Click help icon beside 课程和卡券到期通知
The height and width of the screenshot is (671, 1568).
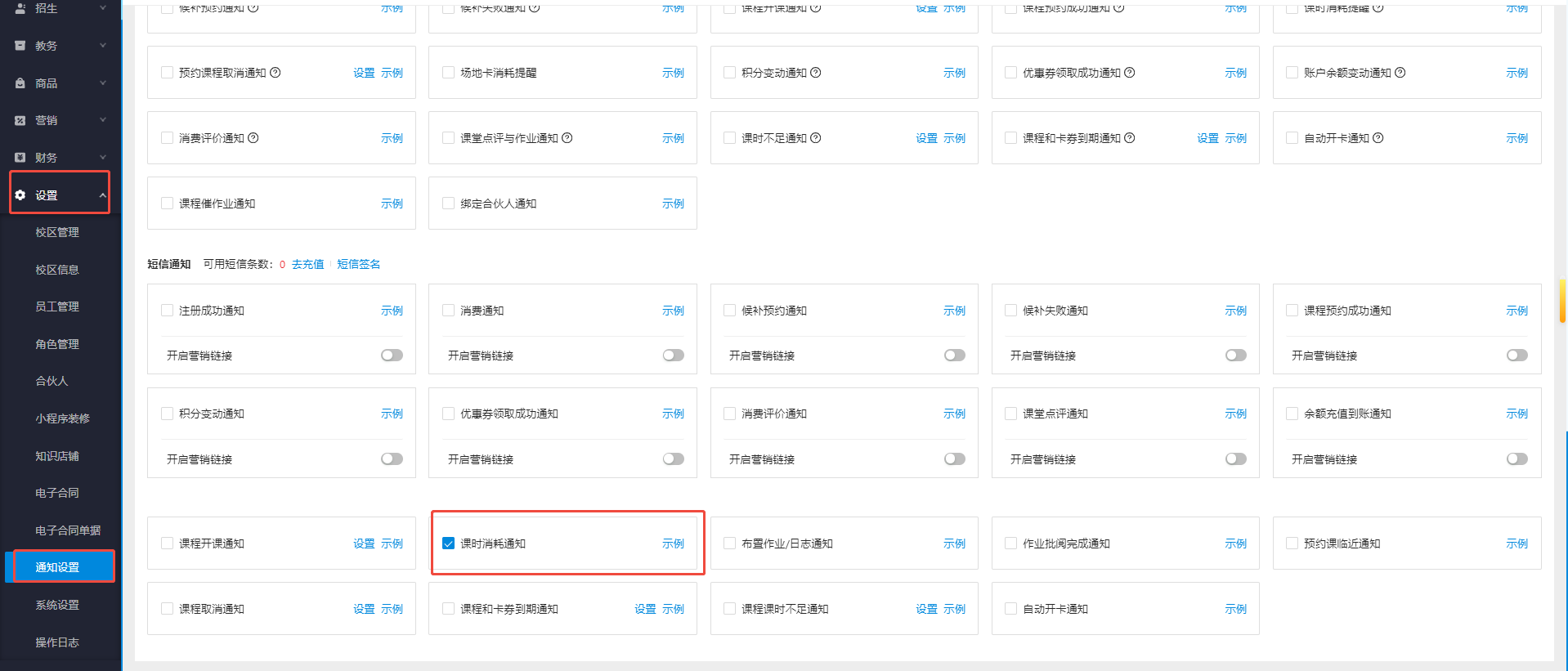pos(1130,138)
